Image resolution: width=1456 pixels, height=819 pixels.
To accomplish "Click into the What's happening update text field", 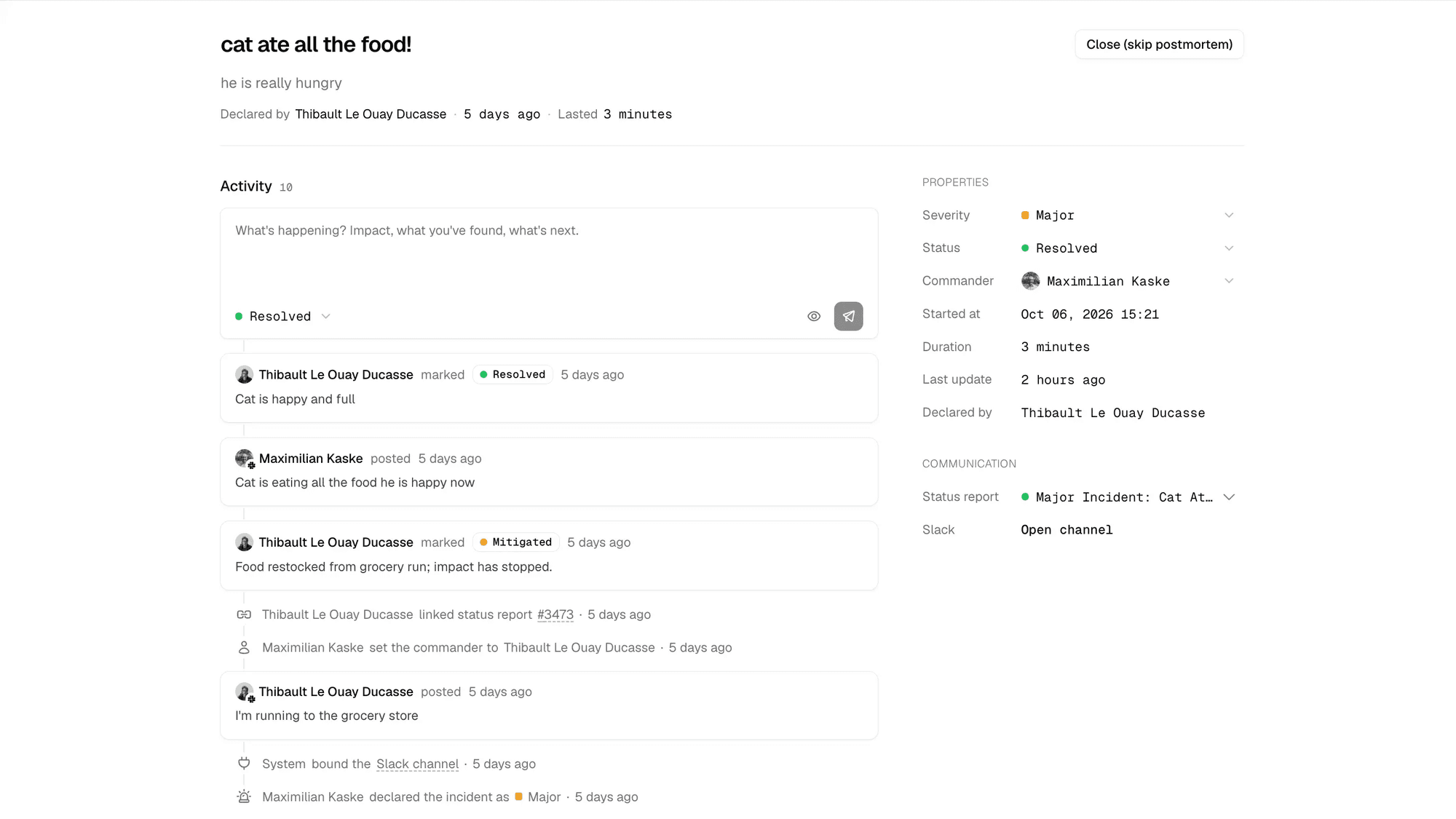I will [x=549, y=252].
